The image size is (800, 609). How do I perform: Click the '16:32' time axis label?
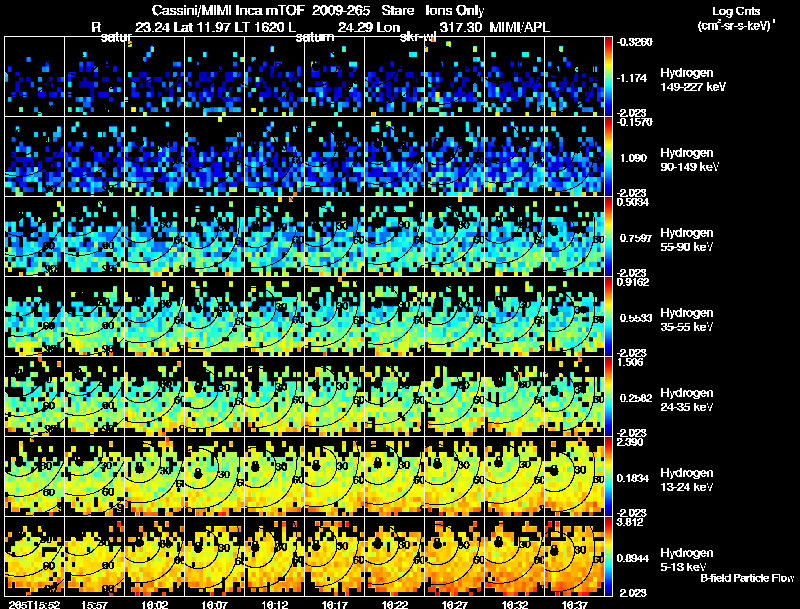pos(515,604)
